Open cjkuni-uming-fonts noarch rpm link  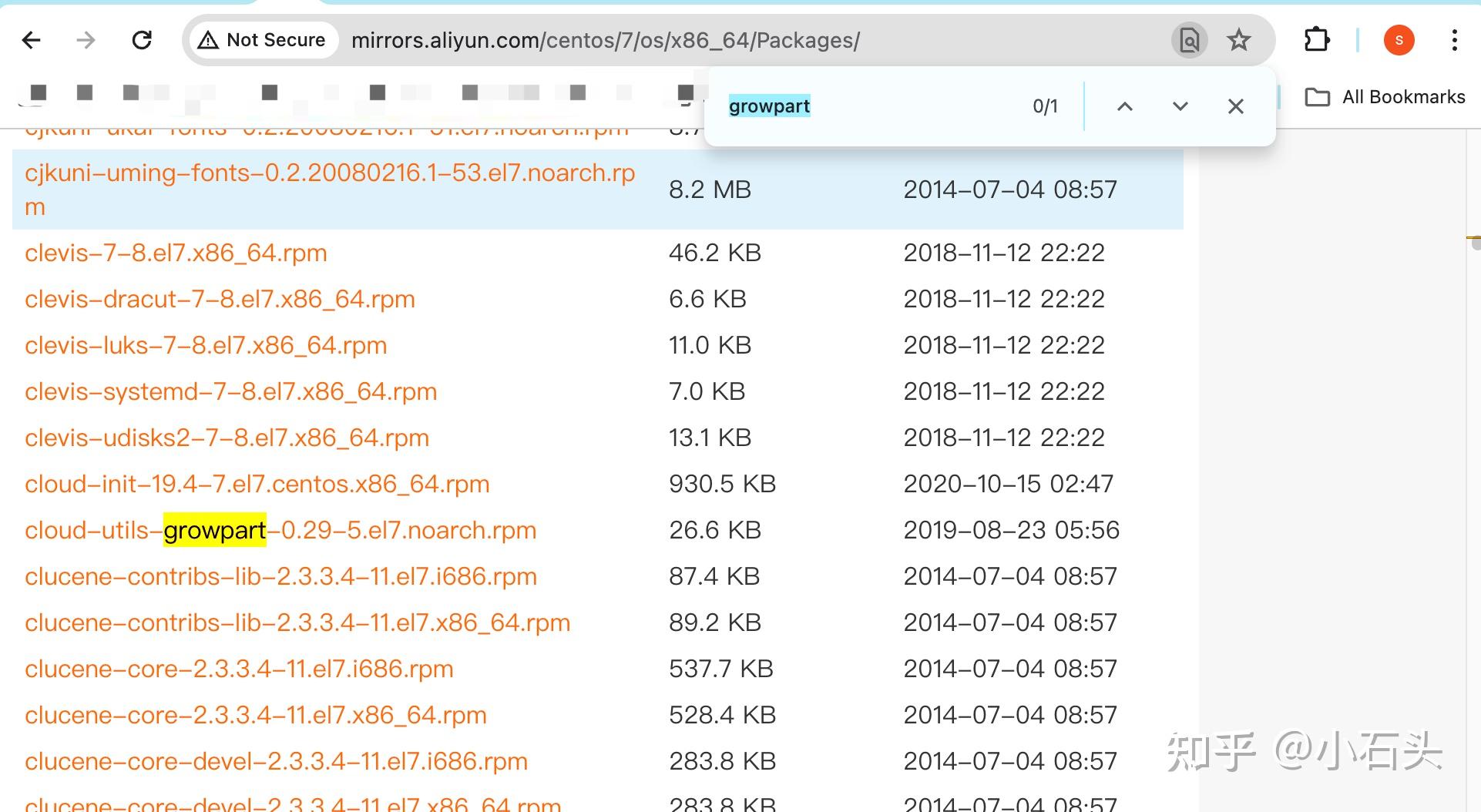(x=330, y=190)
